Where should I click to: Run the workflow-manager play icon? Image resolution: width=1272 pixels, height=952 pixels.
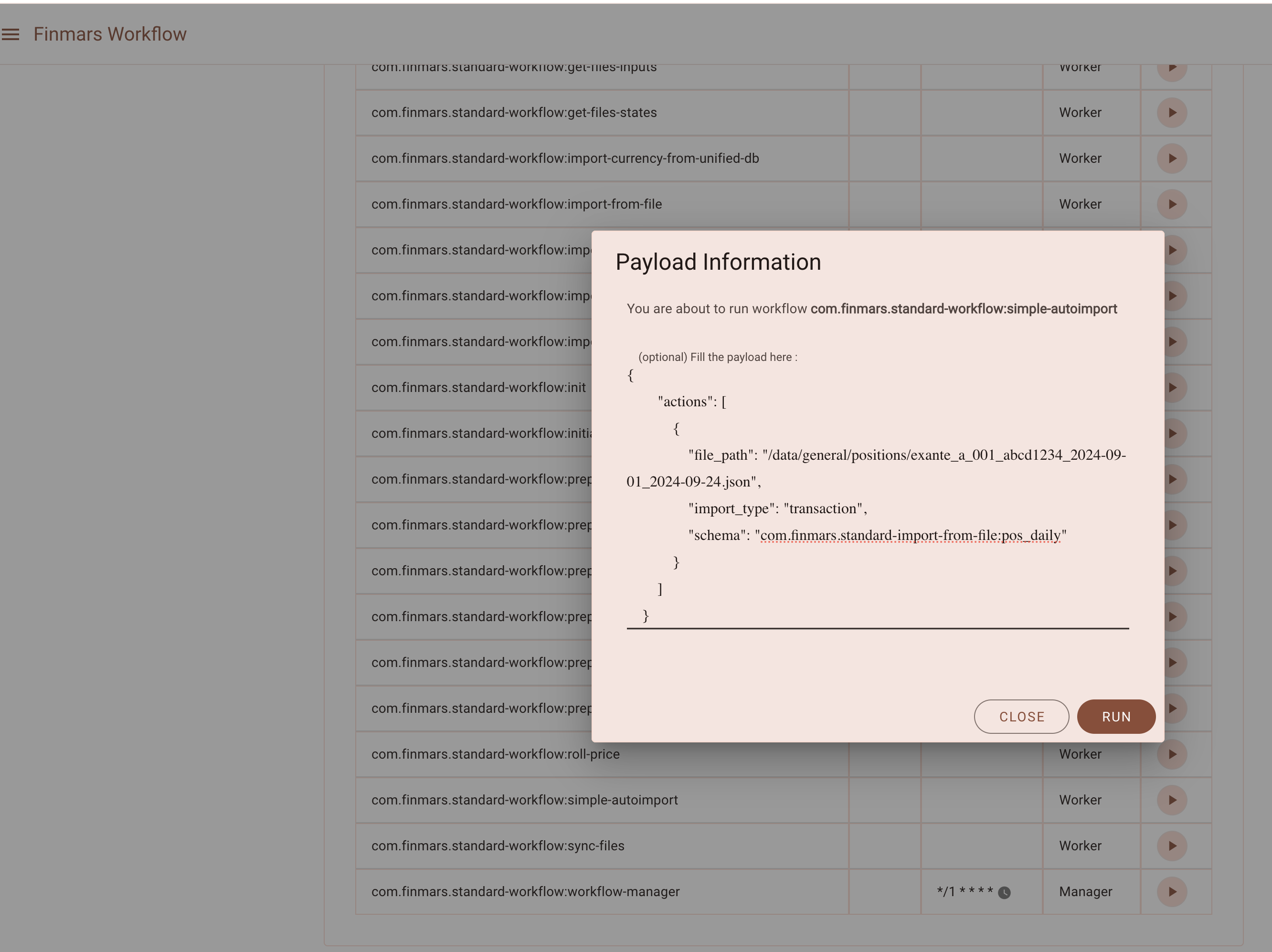[x=1172, y=892]
